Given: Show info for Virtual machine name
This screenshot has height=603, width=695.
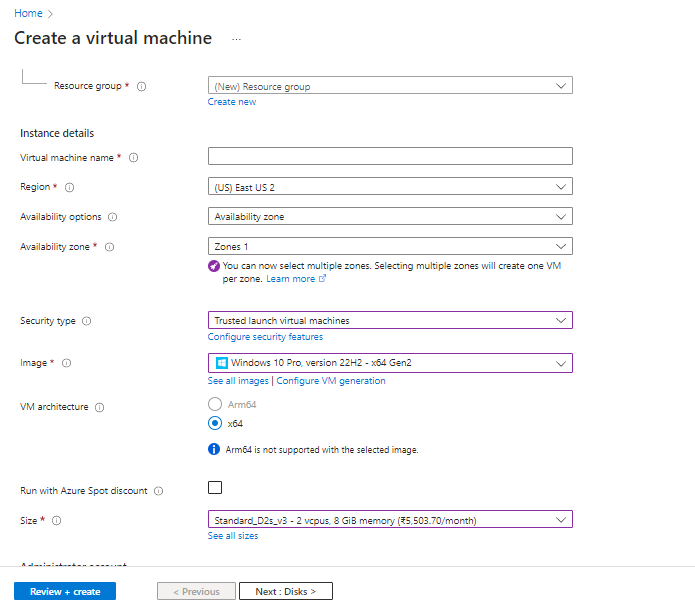Looking at the screenshot, I should (133, 158).
